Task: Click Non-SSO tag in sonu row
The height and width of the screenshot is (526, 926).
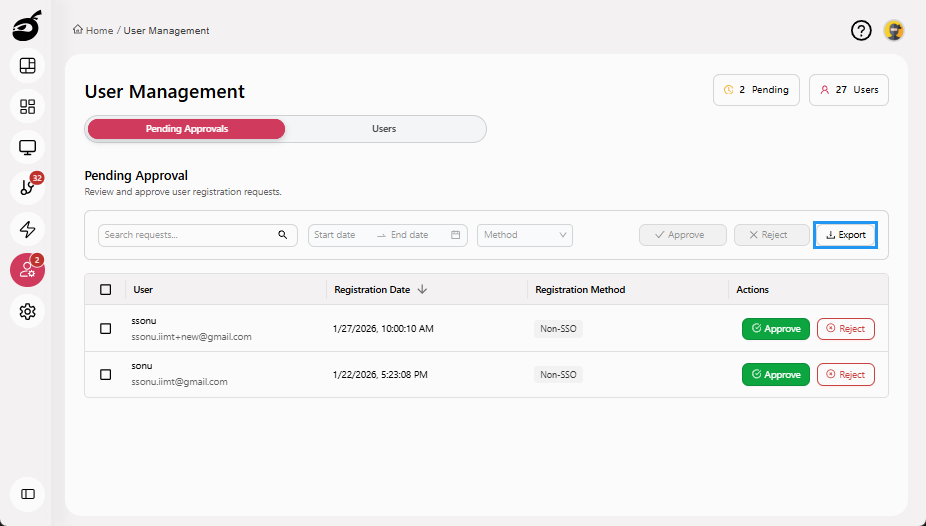Action: 558,375
